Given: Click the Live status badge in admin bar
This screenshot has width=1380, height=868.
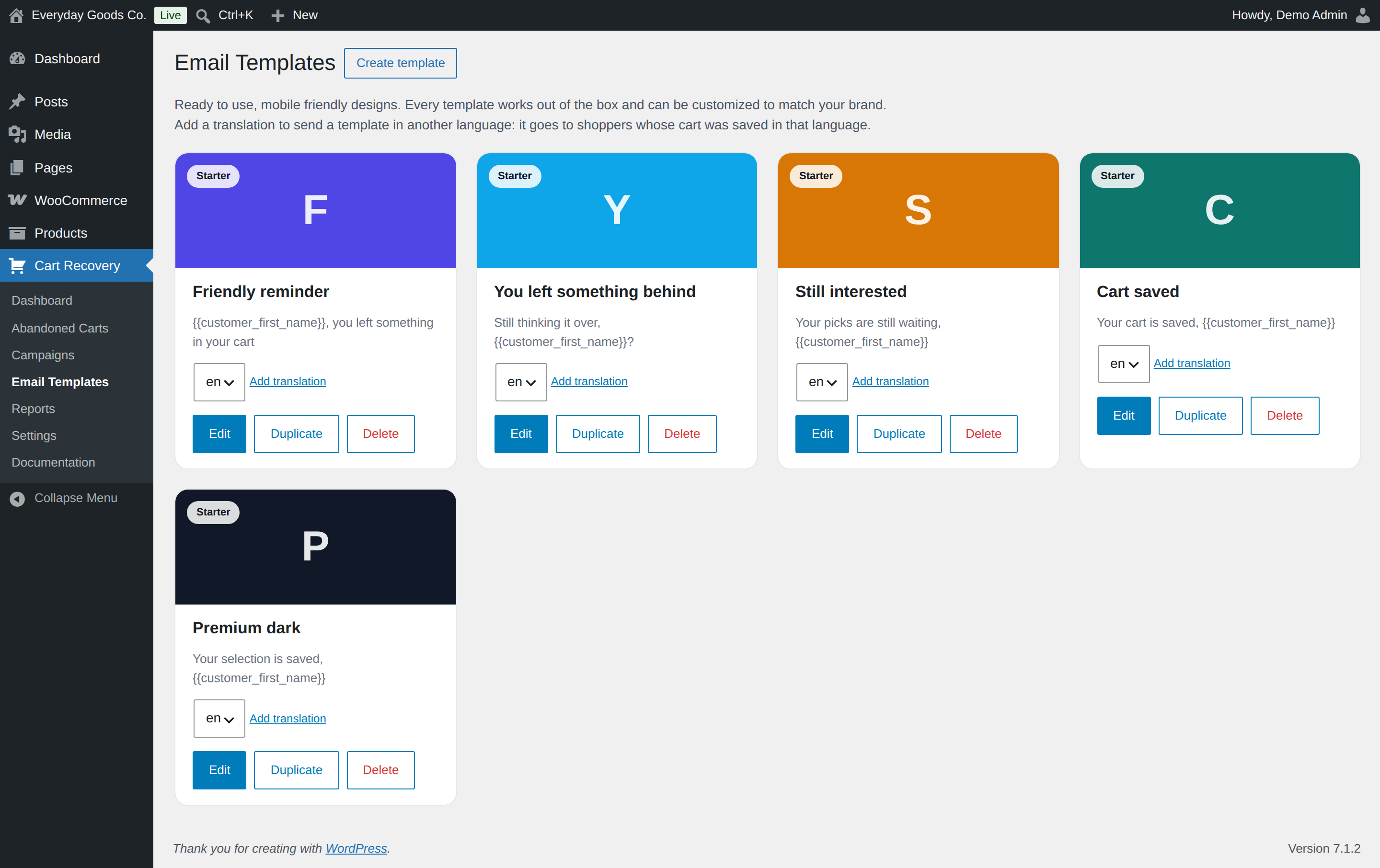Looking at the screenshot, I should tap(170, 15).
